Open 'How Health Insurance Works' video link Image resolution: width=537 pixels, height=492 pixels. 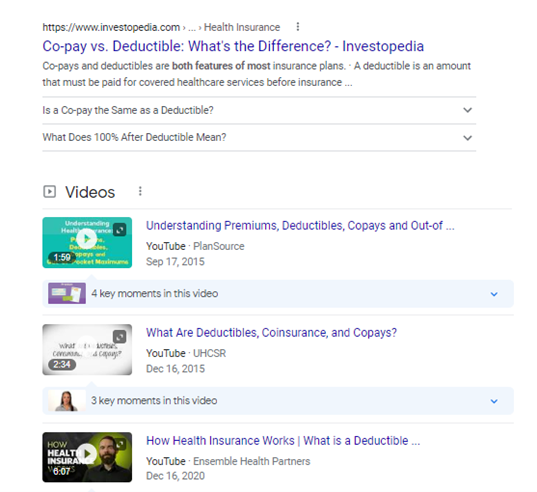[x=283, y=441]
